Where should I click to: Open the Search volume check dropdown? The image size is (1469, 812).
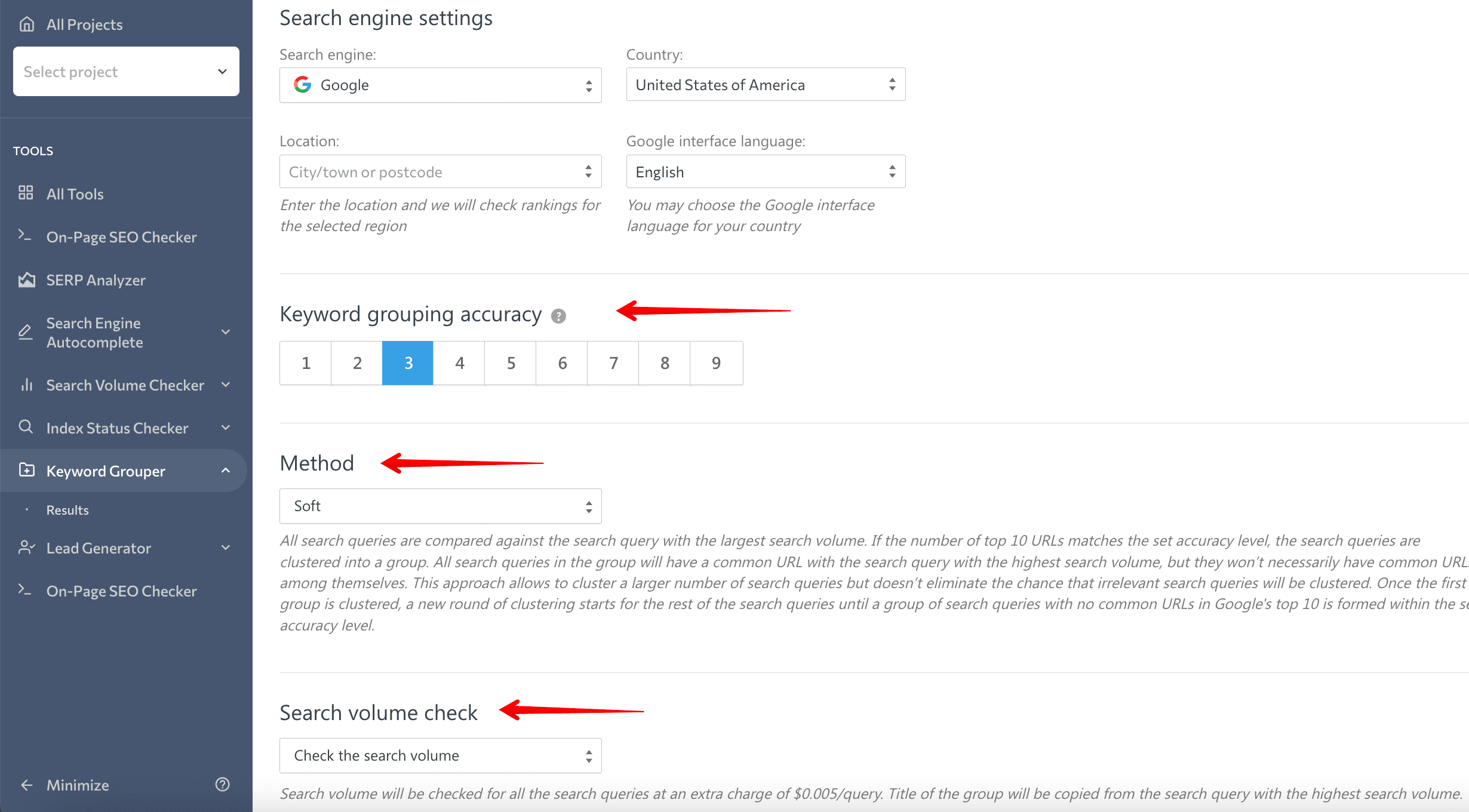pyautogui.click(x=441, y=756)
